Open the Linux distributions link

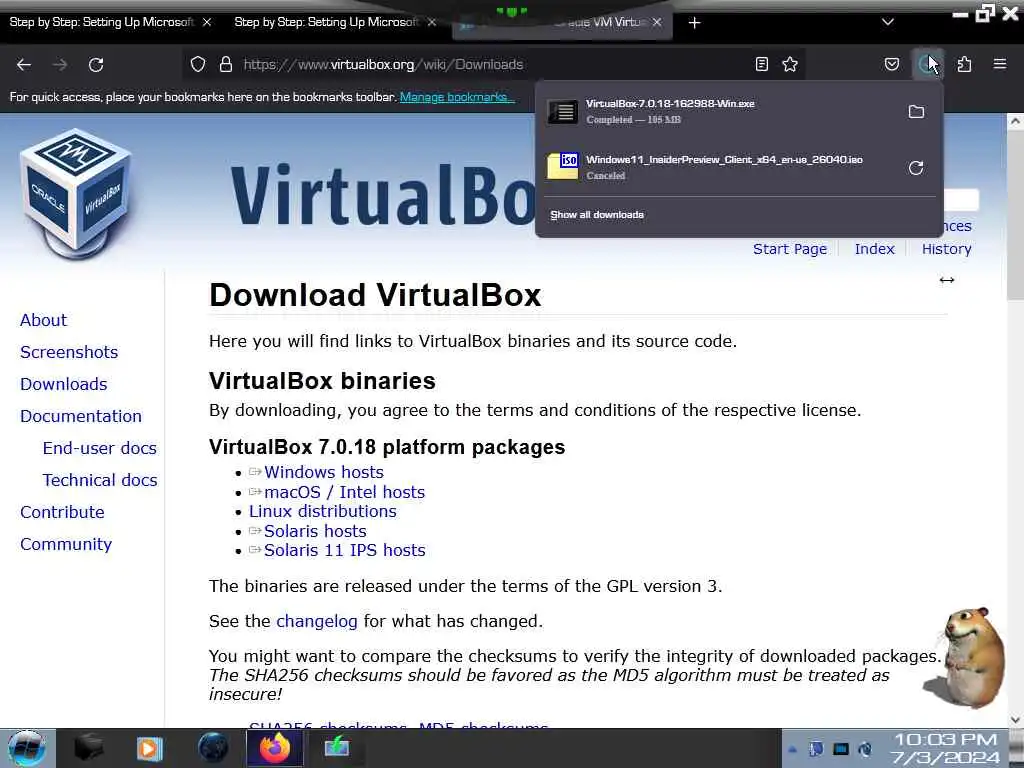point(323,511)
